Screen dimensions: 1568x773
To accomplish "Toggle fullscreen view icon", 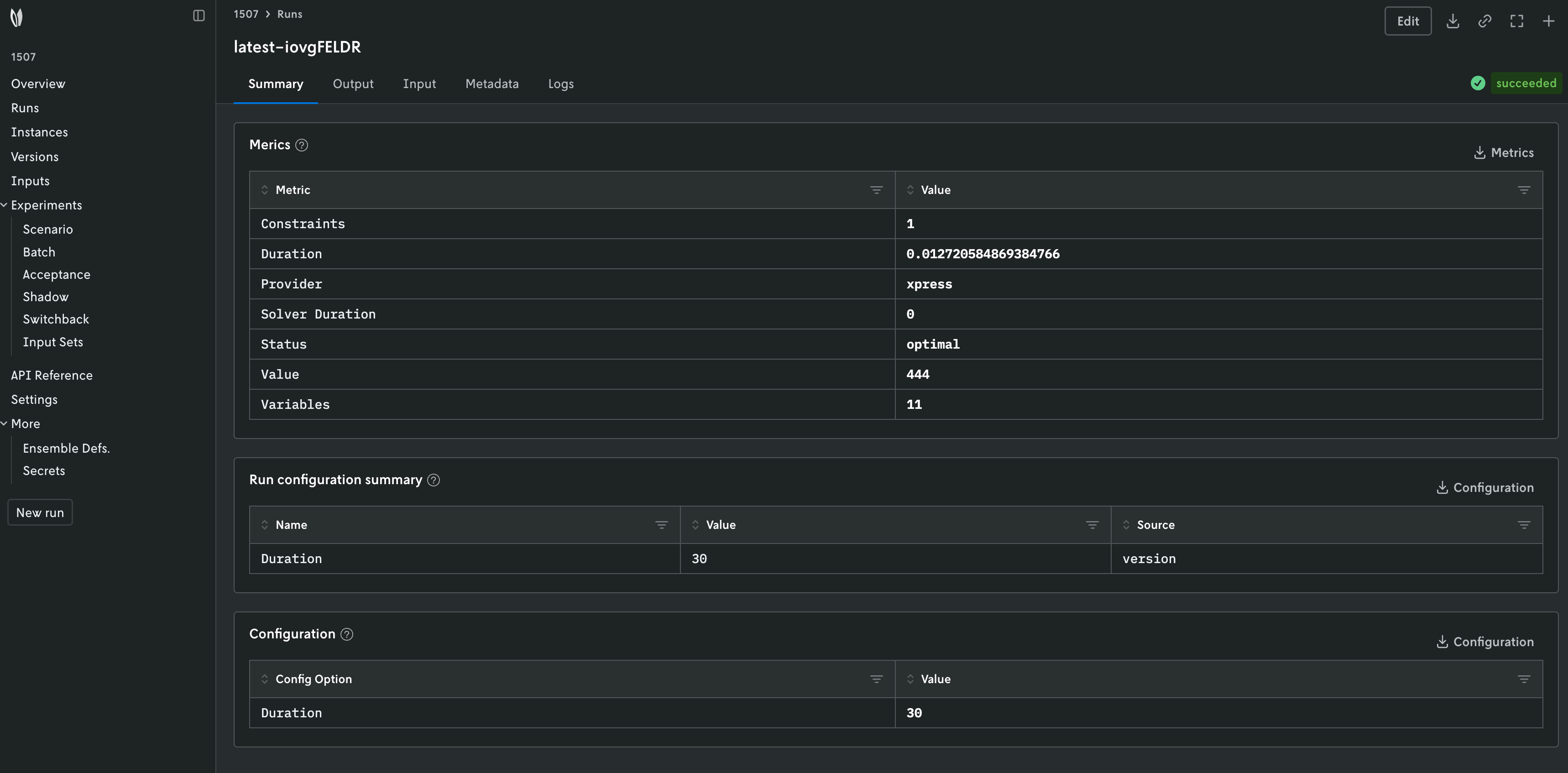I will (x=1517, y=21).
